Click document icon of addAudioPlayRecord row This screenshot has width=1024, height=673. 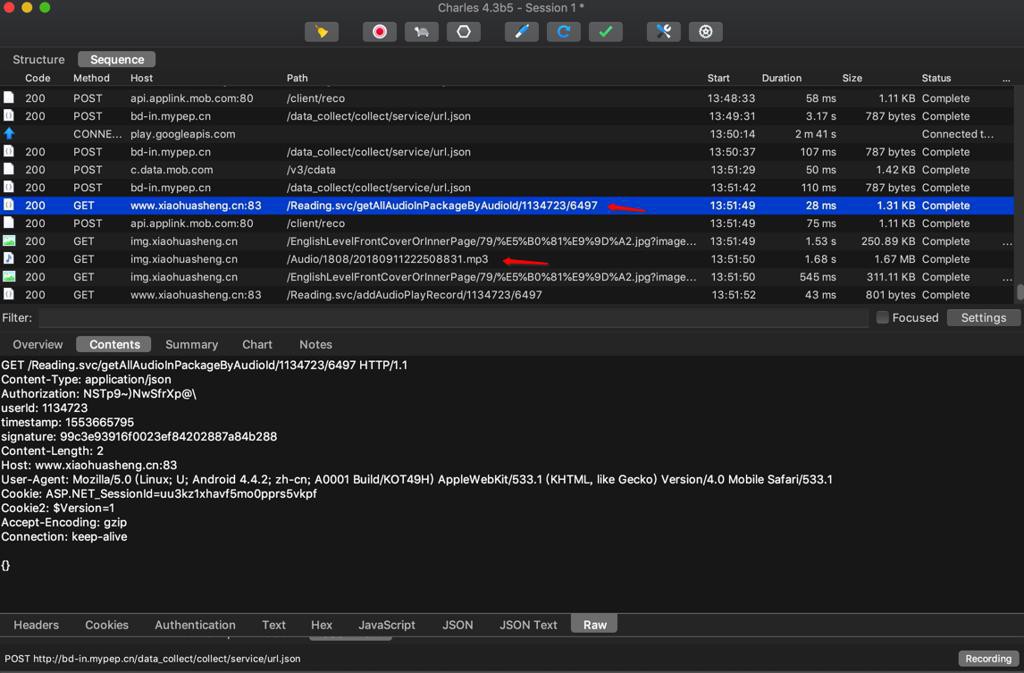(x=9, y=294)
